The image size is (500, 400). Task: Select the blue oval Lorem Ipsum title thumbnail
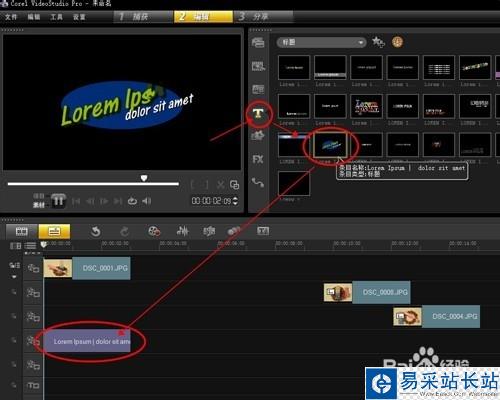pyautogui.click(x=330, y=145)
